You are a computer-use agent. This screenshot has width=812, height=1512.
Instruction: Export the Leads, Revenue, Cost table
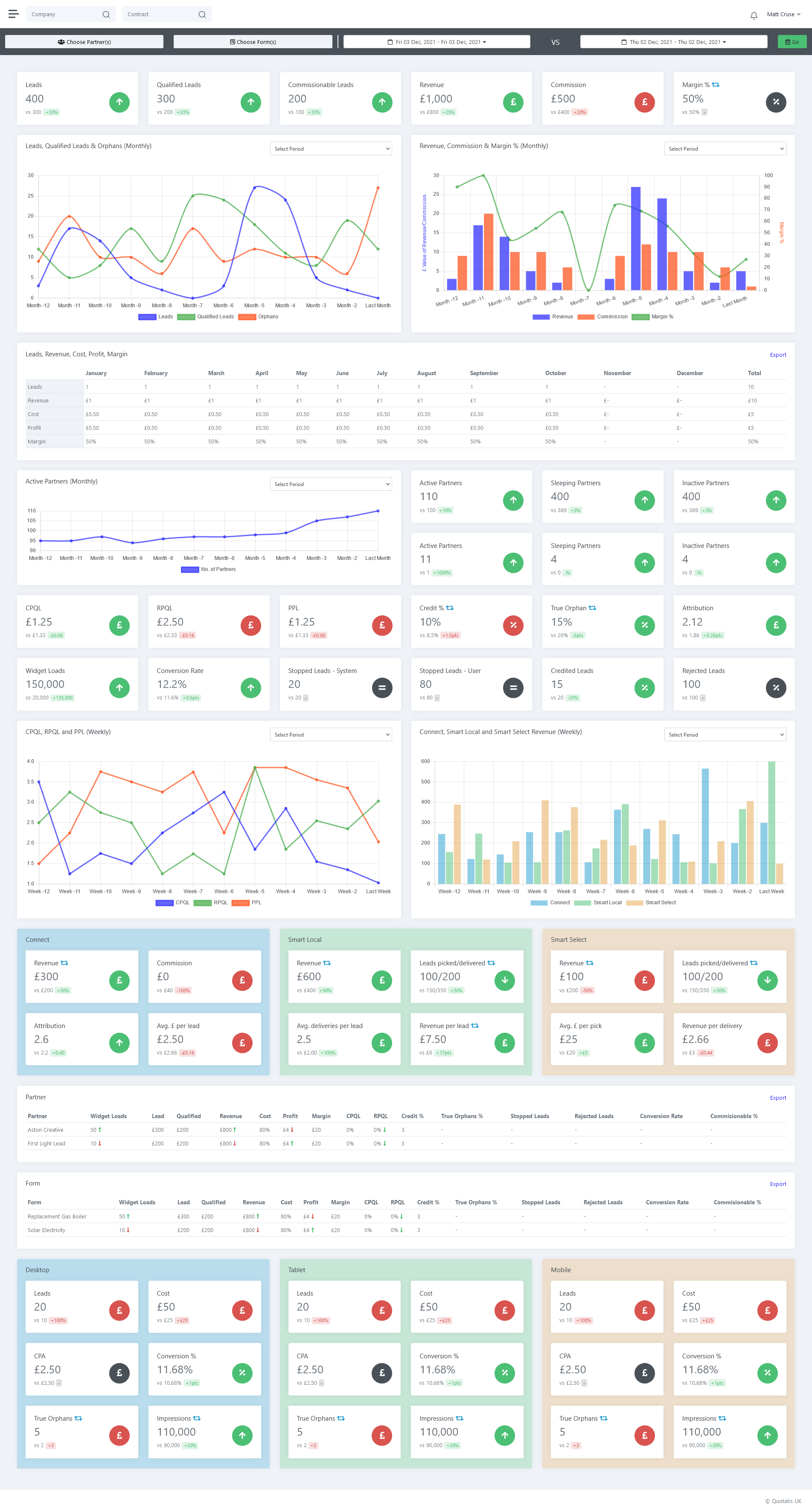(x=777, y=355)
